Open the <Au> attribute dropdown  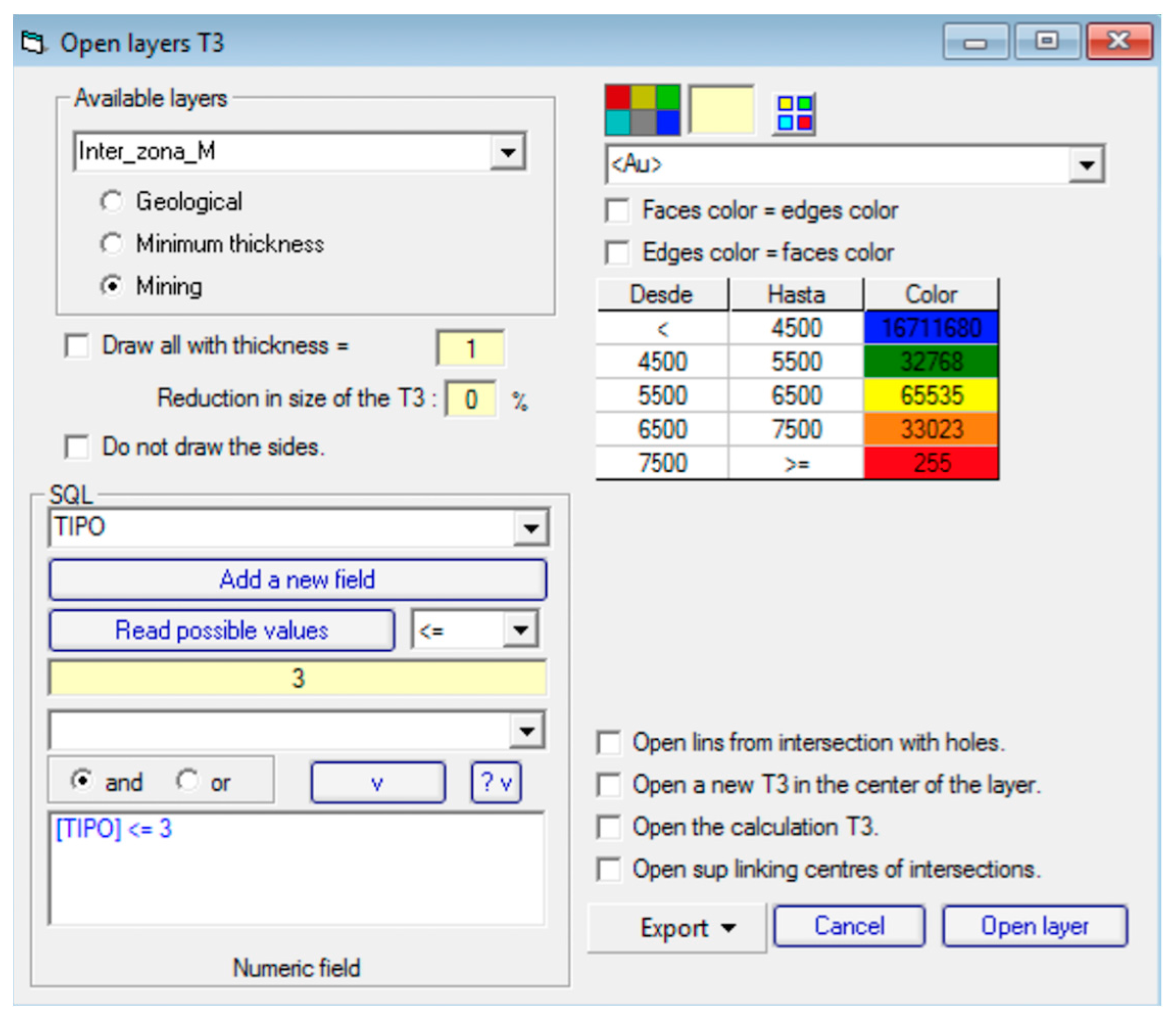pyautogui.click(x=1086, y=165)
